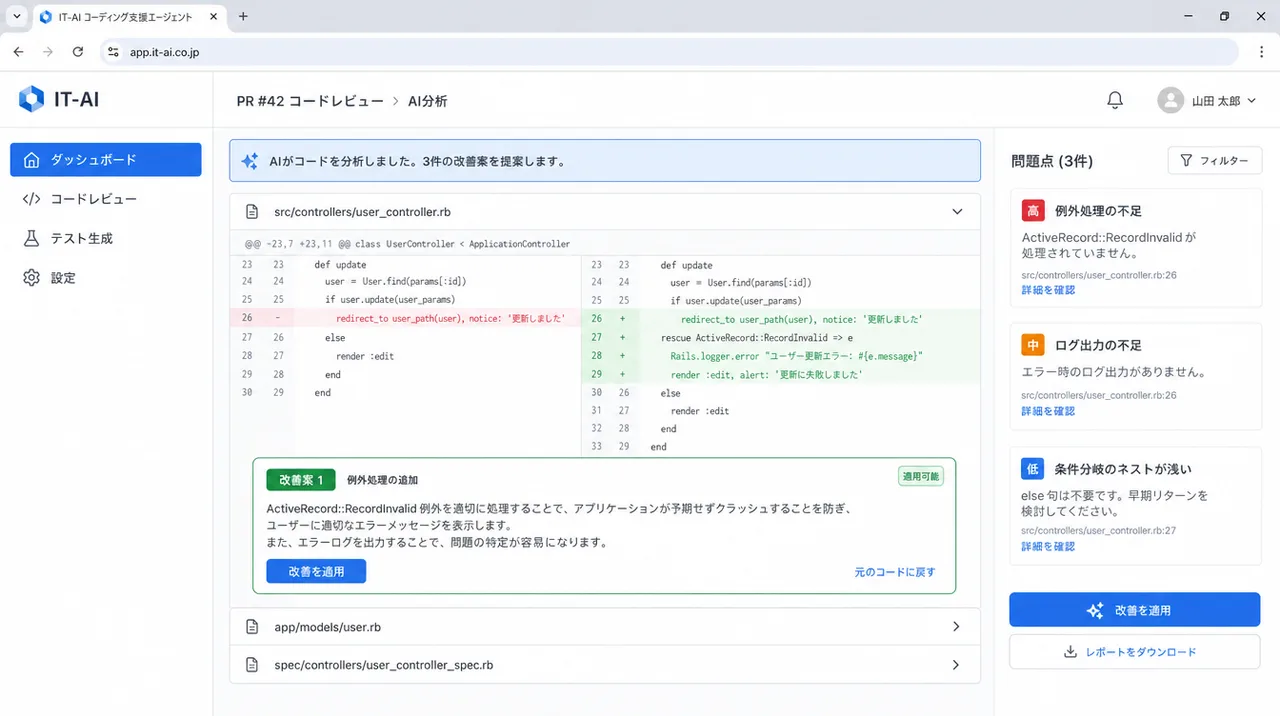Click PR #42 コードレビュー breadcrumb
The image size is (1280, 716).
(x=310, y=101)
